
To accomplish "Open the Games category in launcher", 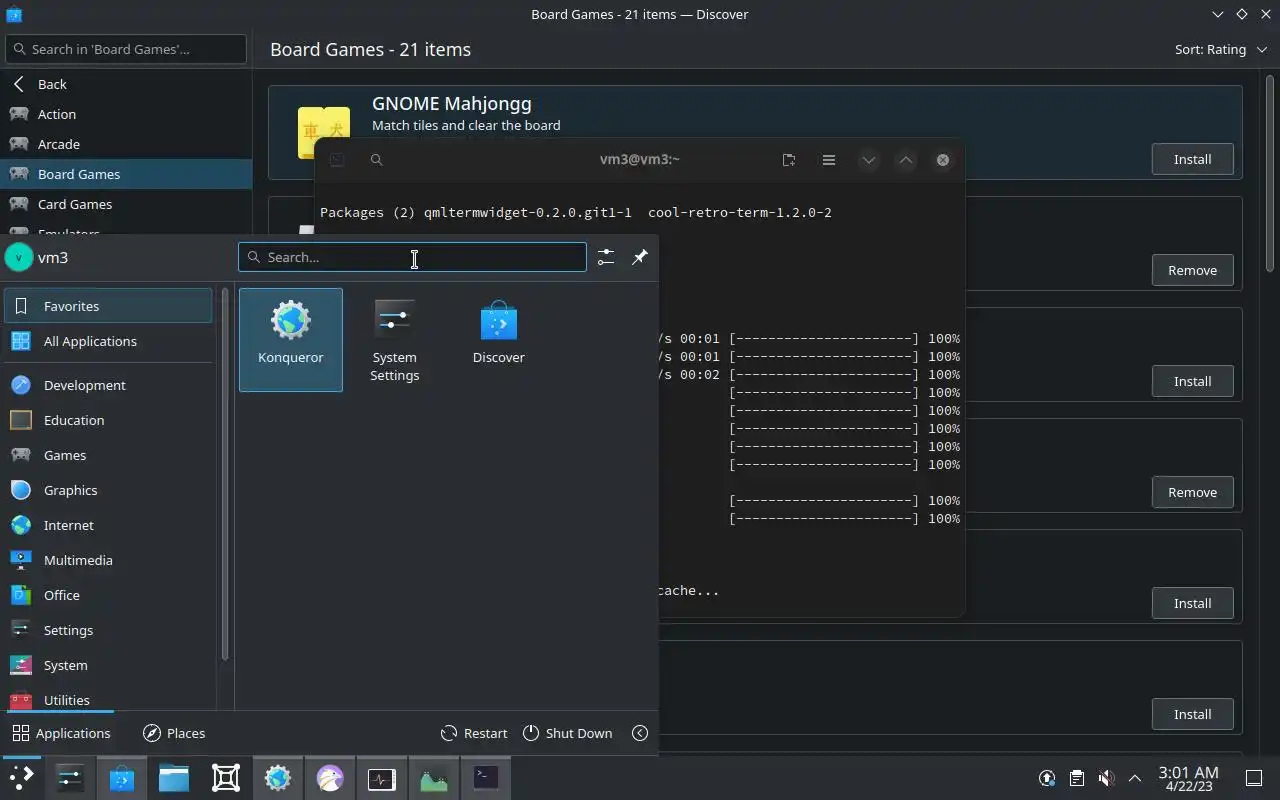I will 108,455.
